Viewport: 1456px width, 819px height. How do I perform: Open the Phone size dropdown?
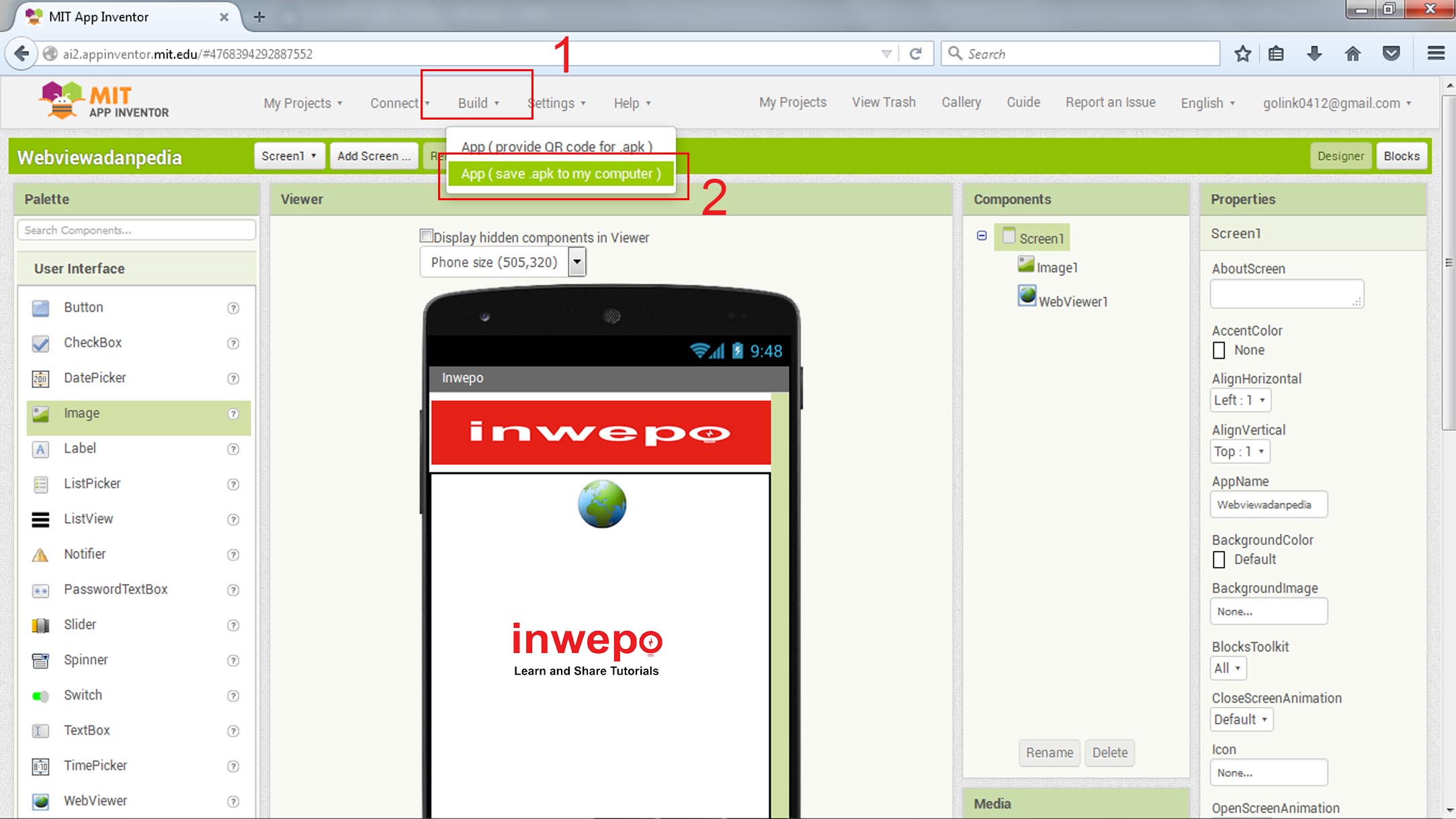pyautogui.click(x=576, y=262)
